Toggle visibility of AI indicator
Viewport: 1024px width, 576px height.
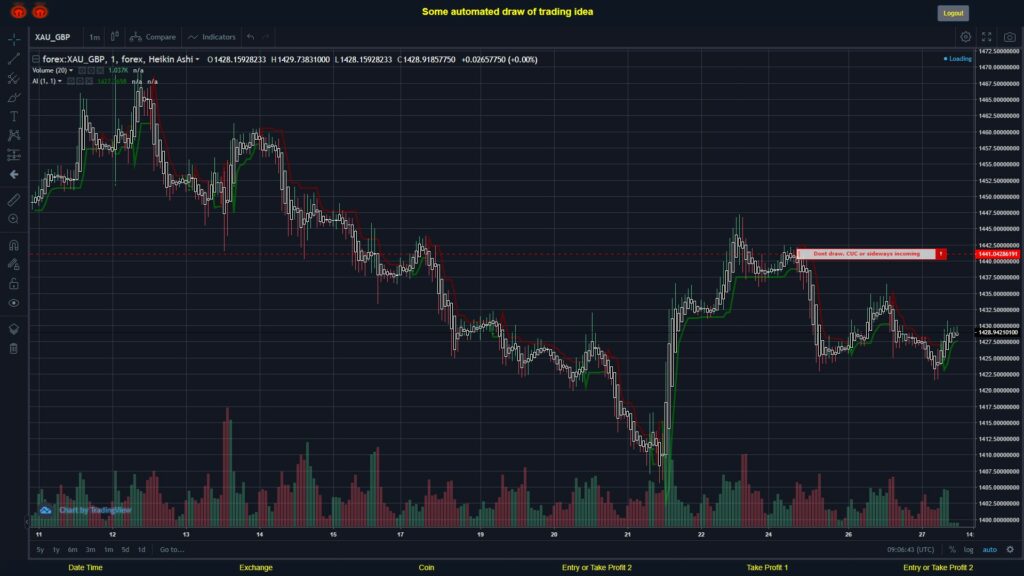pos(71,82)
